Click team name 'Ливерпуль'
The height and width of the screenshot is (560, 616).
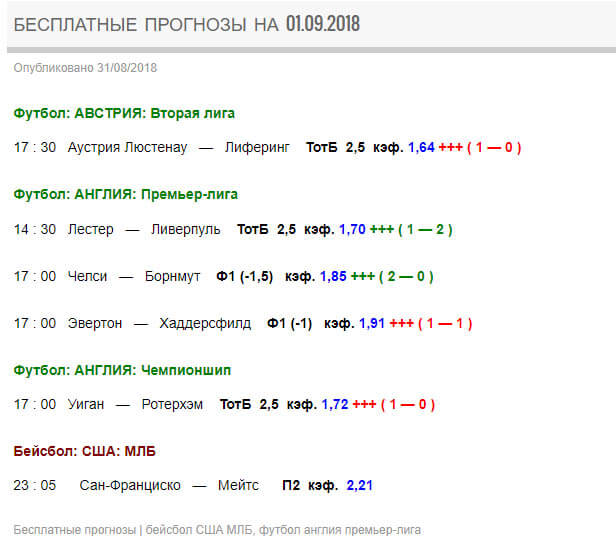[x=185, y=230]
